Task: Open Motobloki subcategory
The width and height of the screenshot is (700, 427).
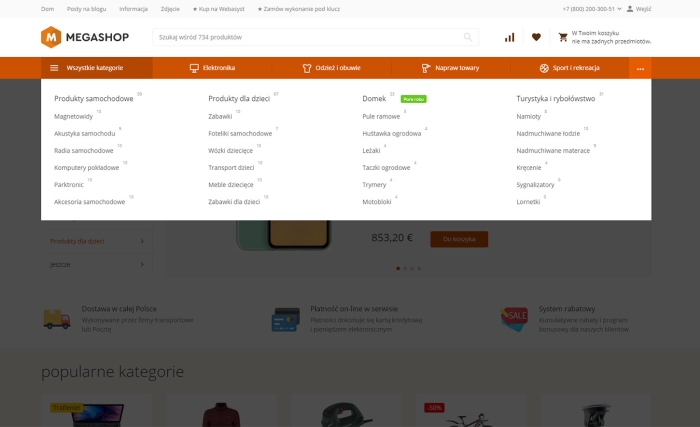Action: coord(377,202)
